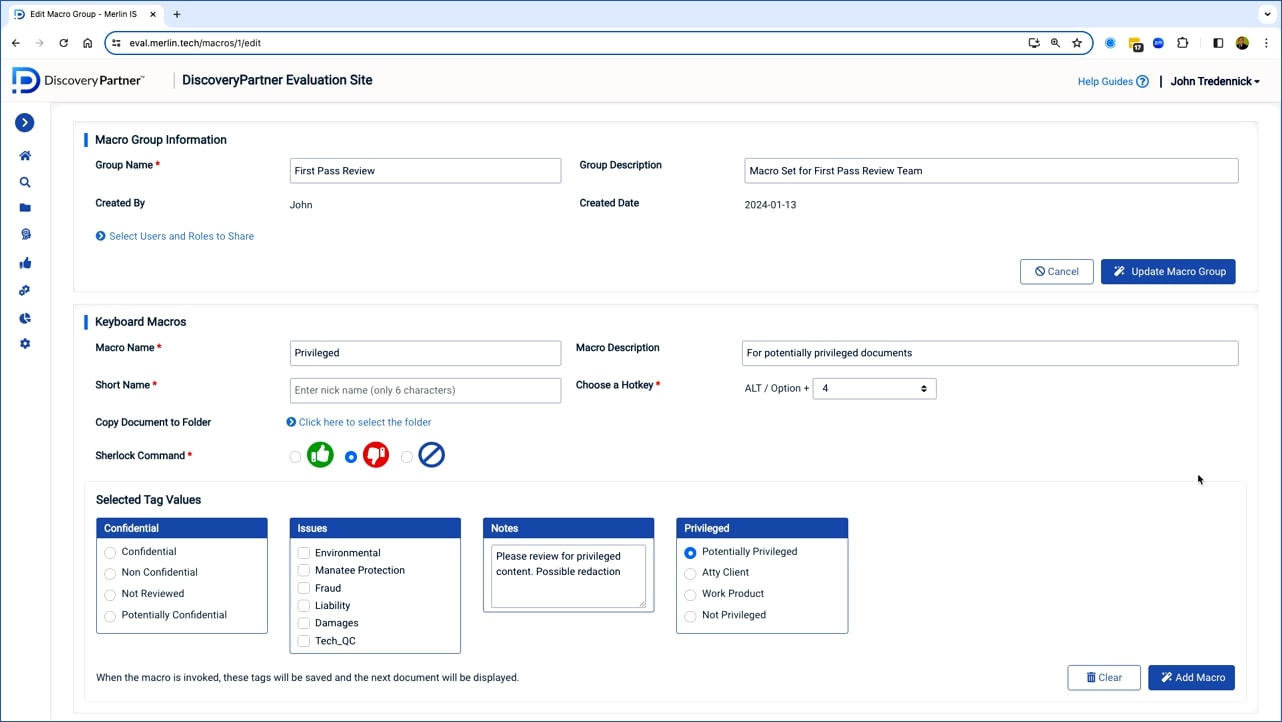
Task: Open John Tredennick user menu
Action: click(1215, 82)
